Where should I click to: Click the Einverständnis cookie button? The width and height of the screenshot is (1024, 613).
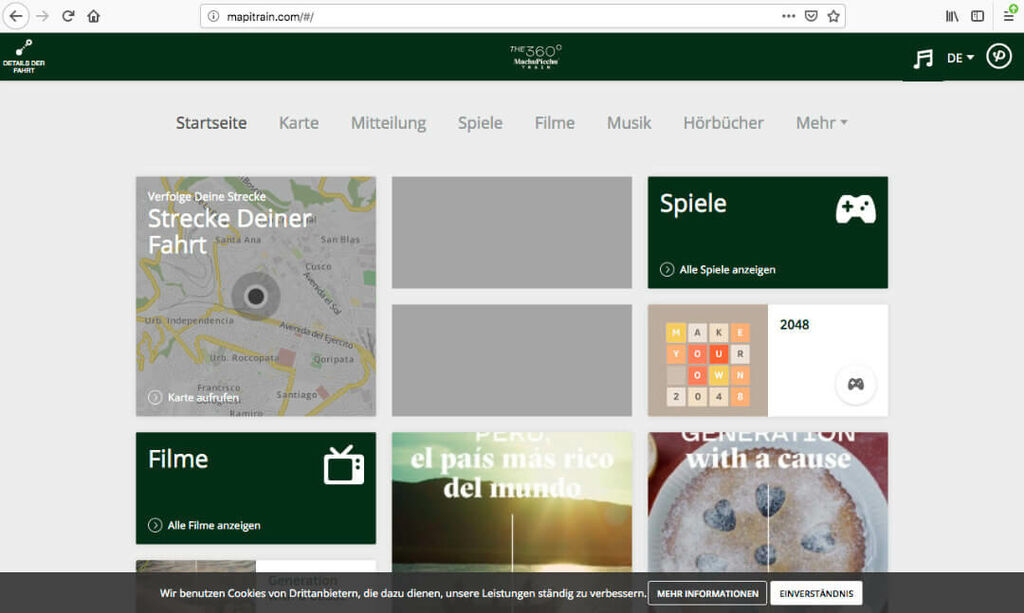click(x=815, y=593)
